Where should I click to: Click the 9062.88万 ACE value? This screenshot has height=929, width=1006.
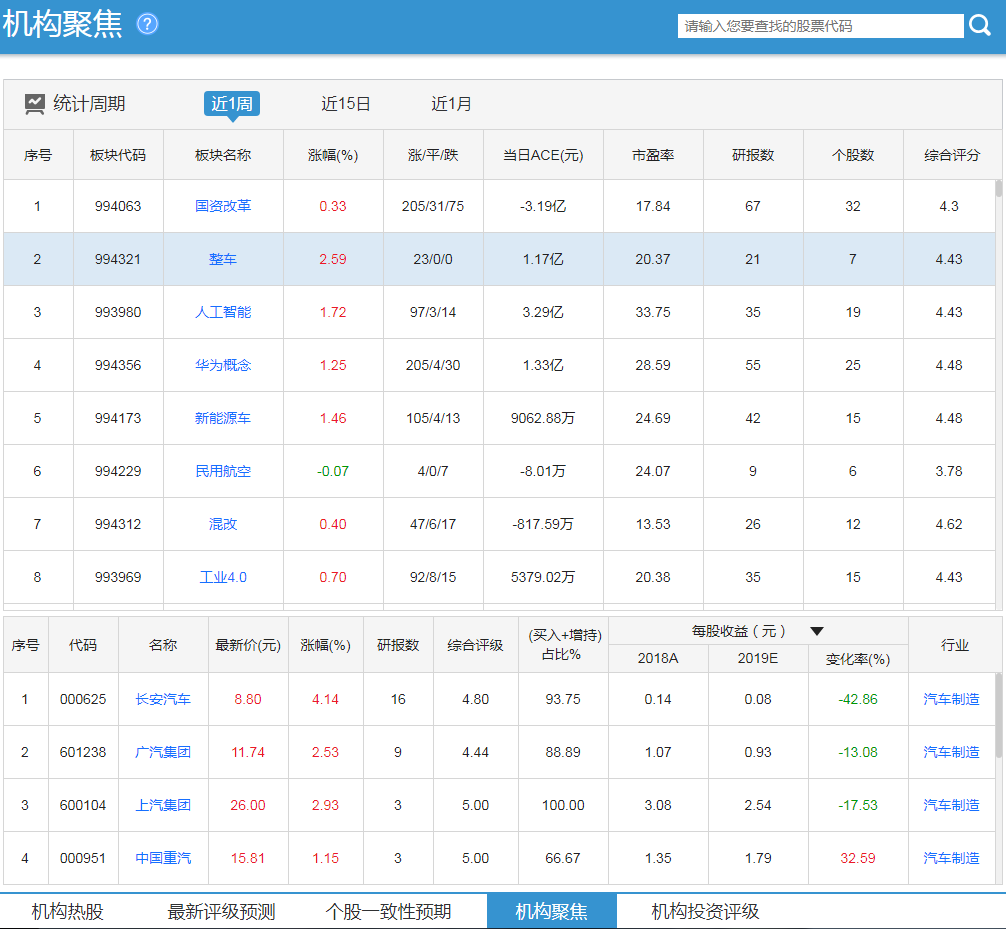(x=543, y=418)
